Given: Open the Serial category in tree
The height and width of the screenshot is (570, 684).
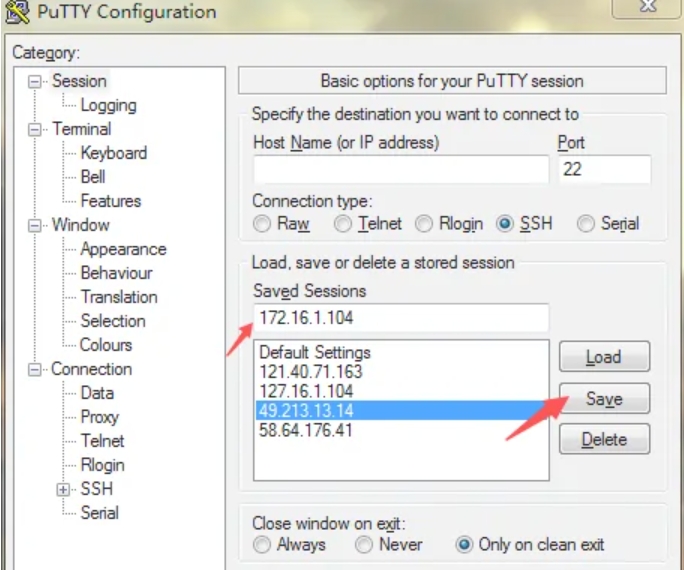Looking at the screenshot, I should click(x=99, y=513).
